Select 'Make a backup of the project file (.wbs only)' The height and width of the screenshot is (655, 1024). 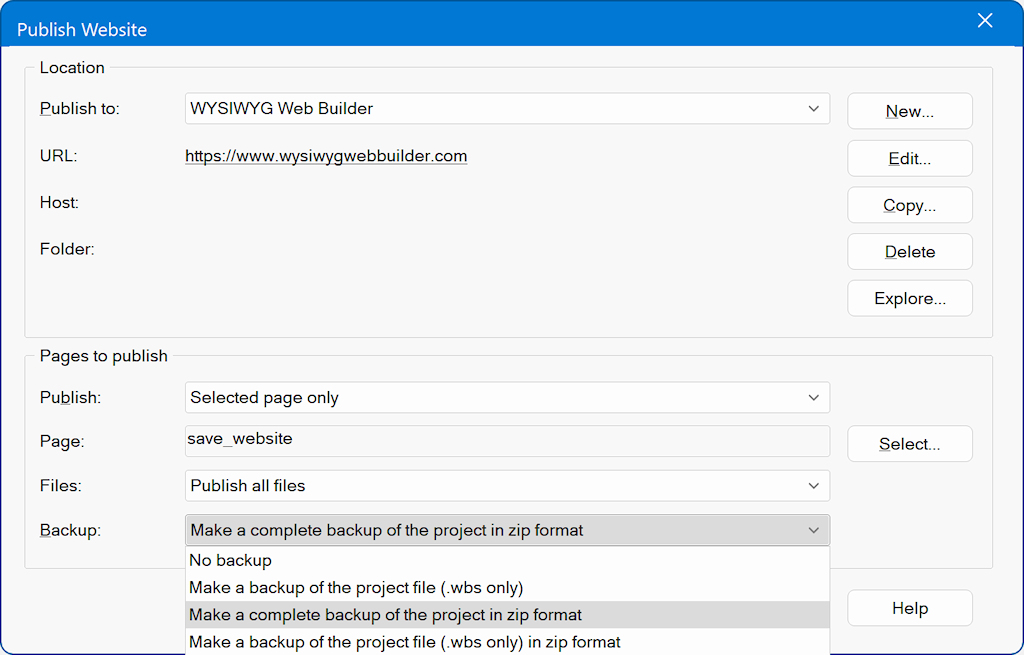356,588
